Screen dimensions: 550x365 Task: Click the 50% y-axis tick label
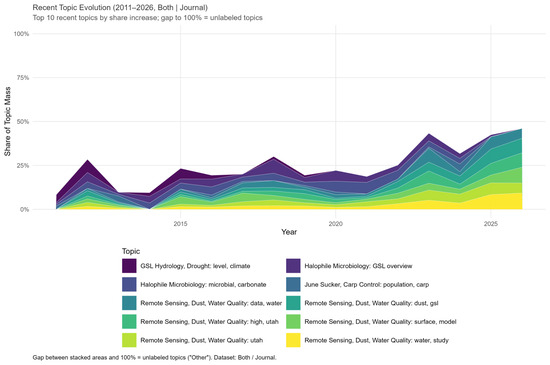click(23, 122)
